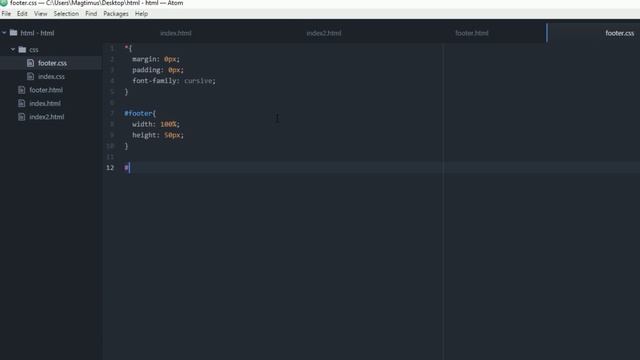Click line number 1 in gutter
This screenshot has height=360, width=640.
[x=112, y=48]
